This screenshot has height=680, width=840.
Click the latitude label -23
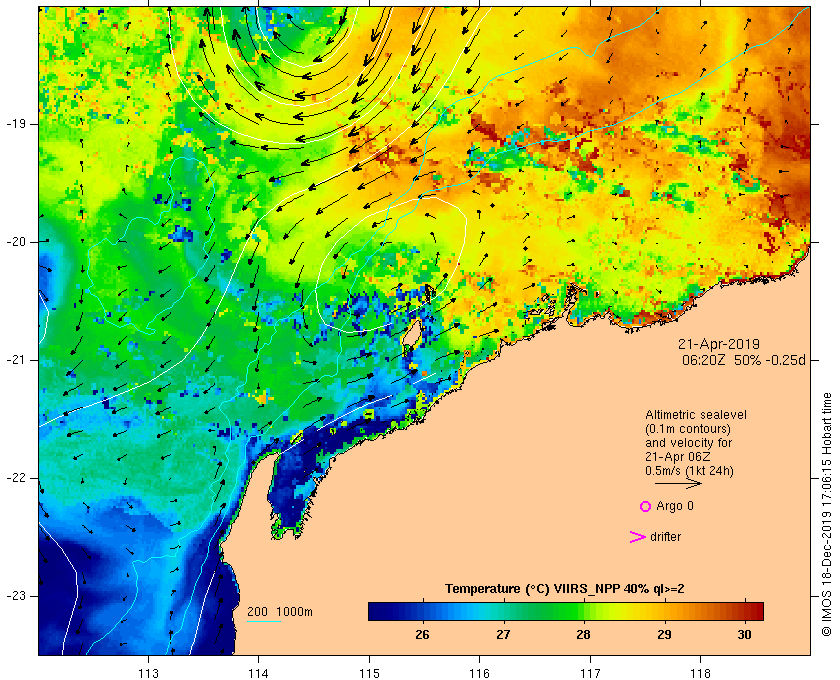(x=16, y=596)
